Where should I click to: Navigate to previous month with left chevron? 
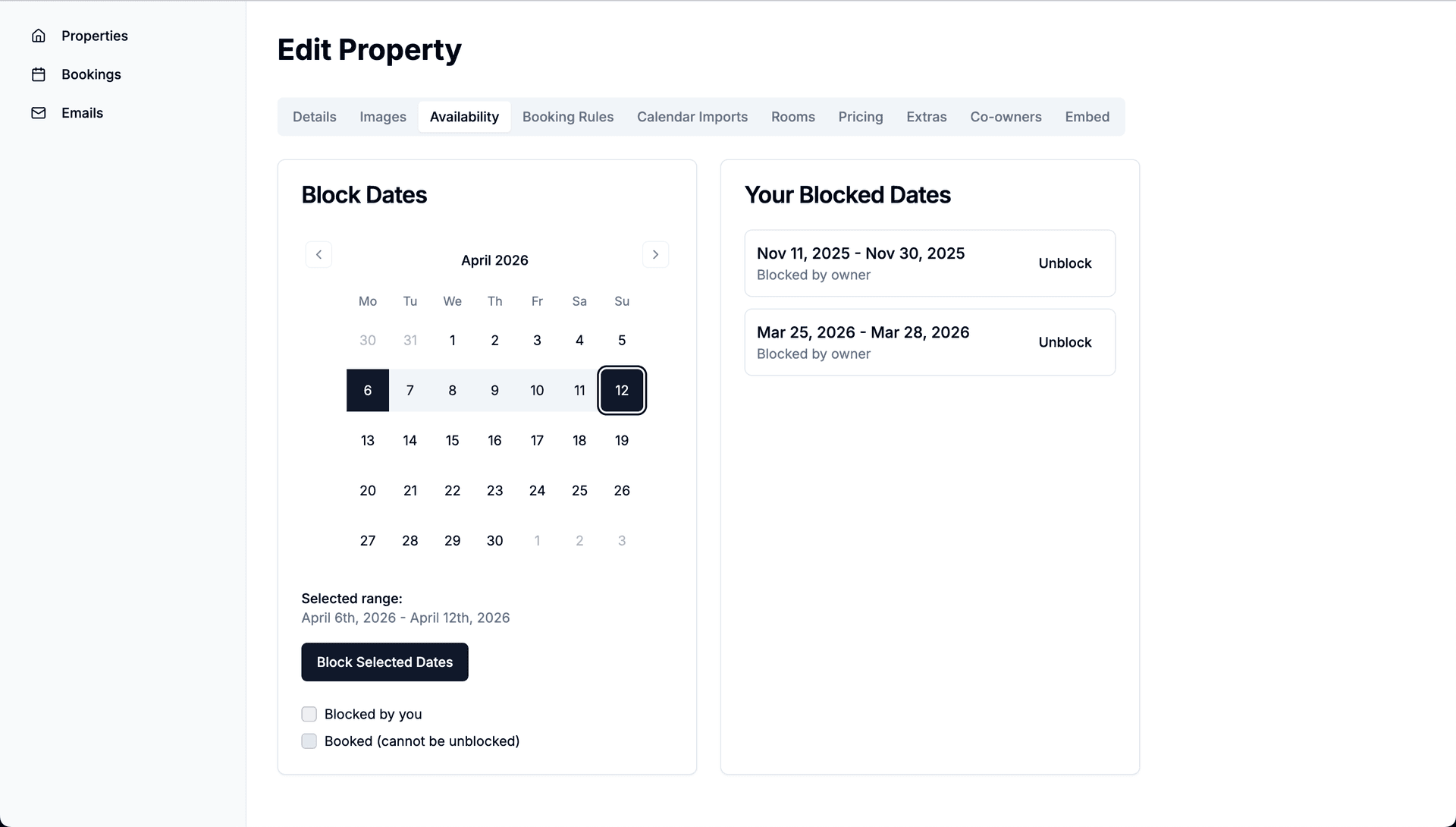[x=318, y=254]
